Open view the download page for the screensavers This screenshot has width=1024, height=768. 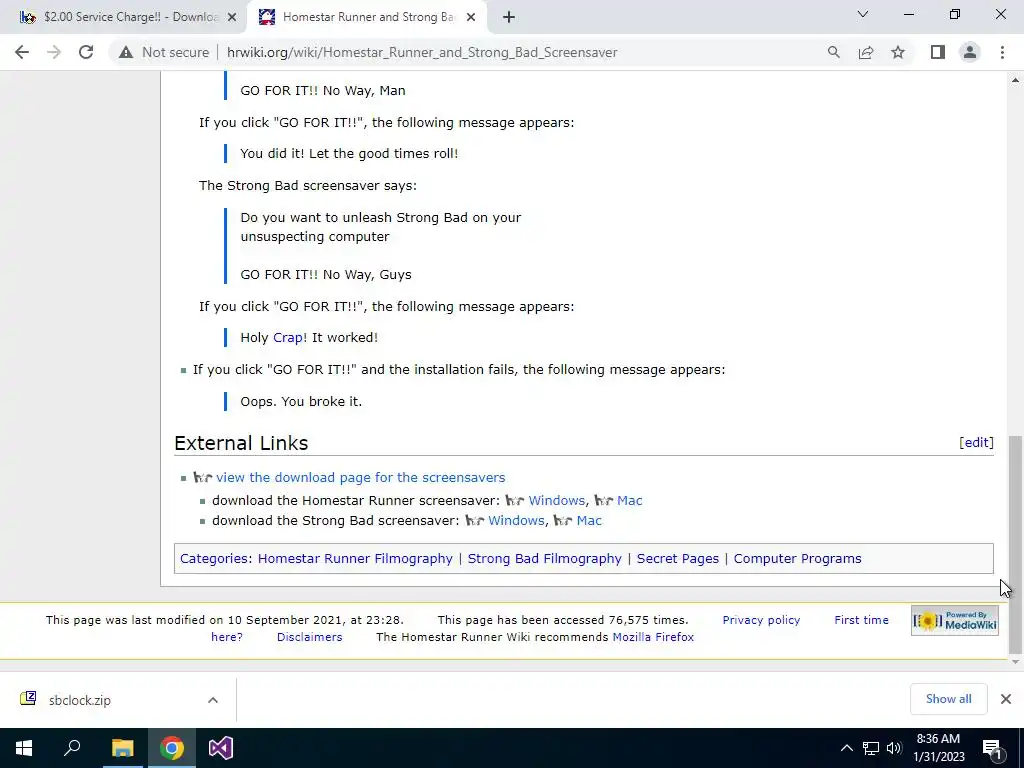click(360, 477)
